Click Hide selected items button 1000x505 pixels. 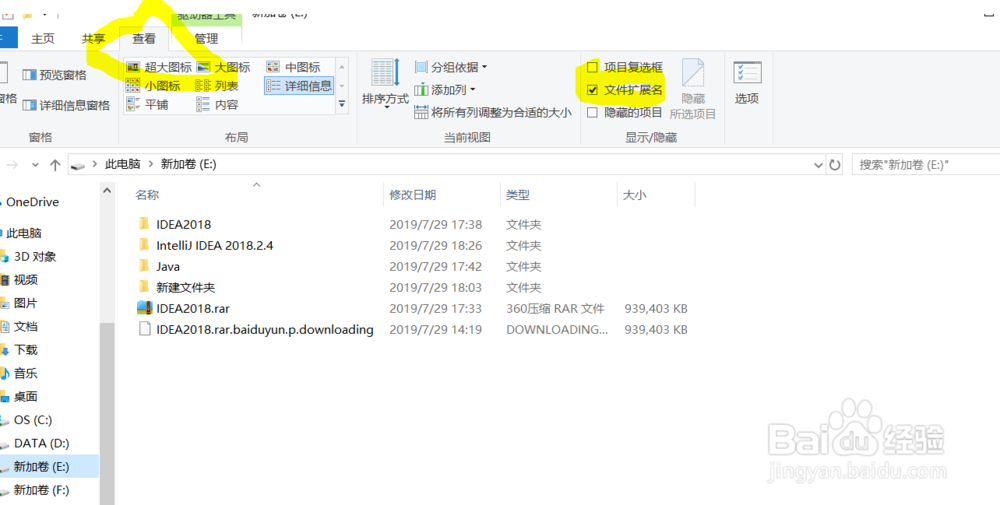693,89
